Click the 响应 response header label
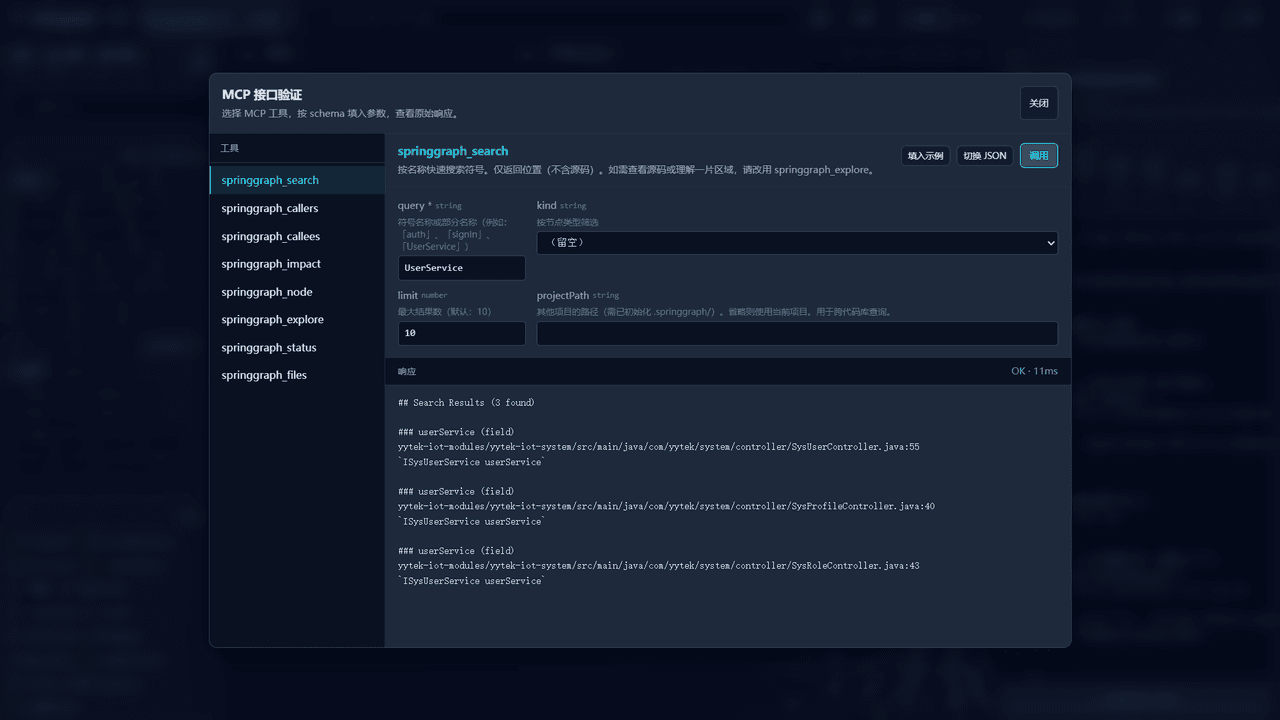Viewport: 1280px width, 720px height. click(407, 371)
